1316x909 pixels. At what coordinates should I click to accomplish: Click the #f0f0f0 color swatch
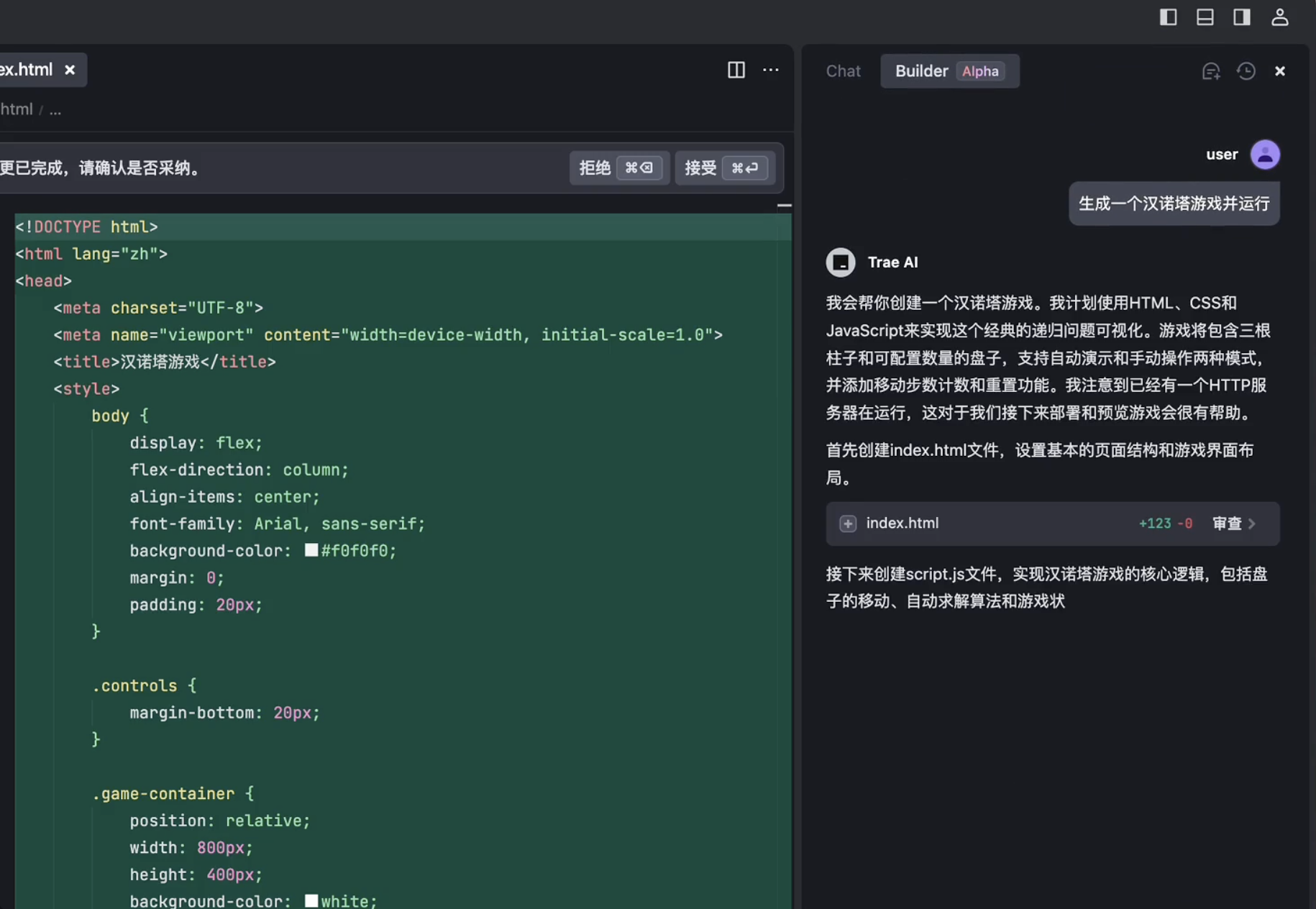click(x=311, y=550)
